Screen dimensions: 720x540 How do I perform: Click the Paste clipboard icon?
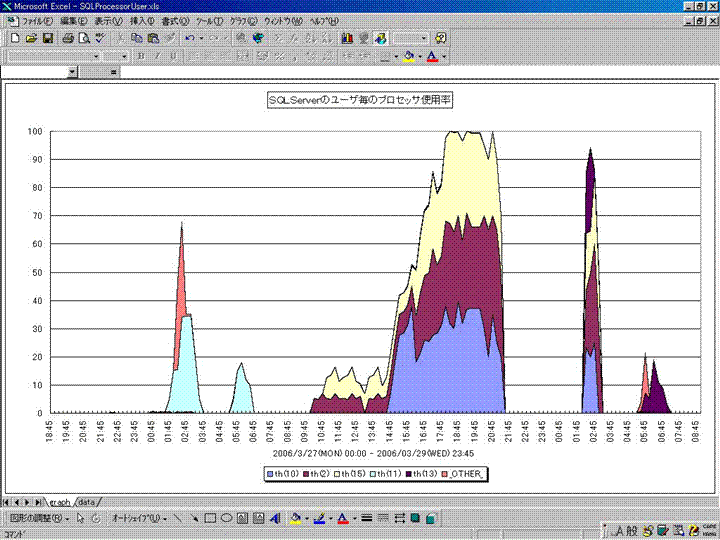coord(153,38)
